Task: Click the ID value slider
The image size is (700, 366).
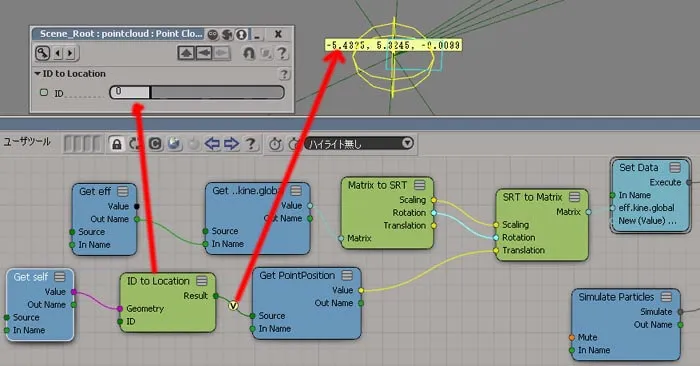Action: [x=217, y=92]
